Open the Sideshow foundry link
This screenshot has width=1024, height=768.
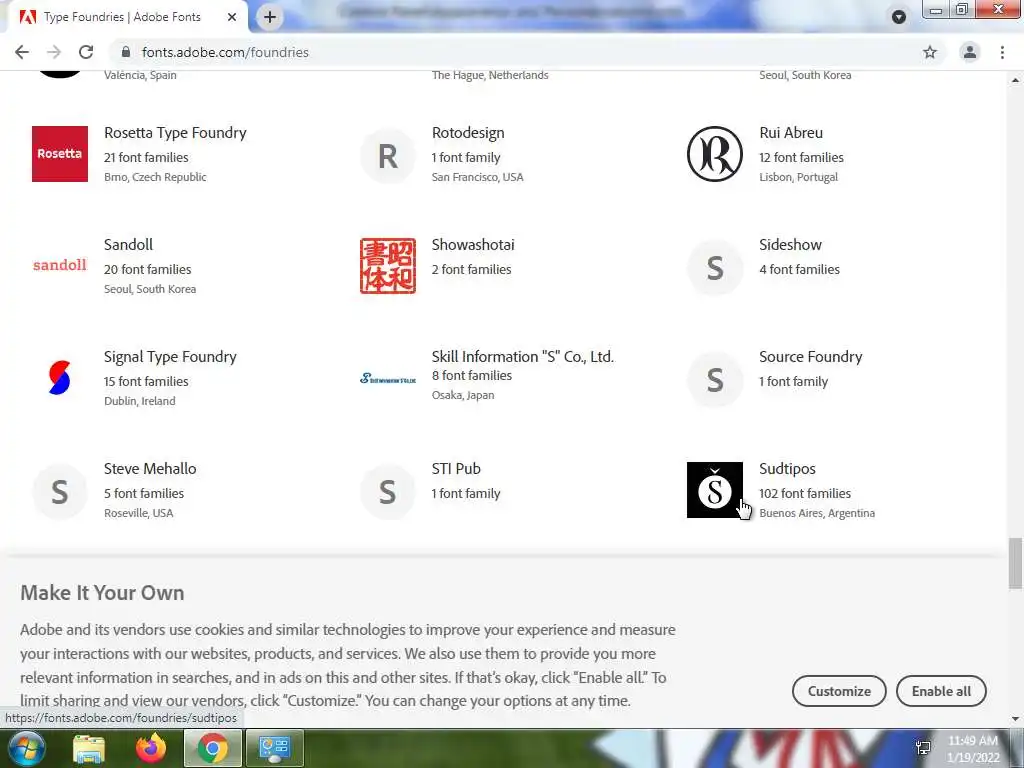click(790, 245)
